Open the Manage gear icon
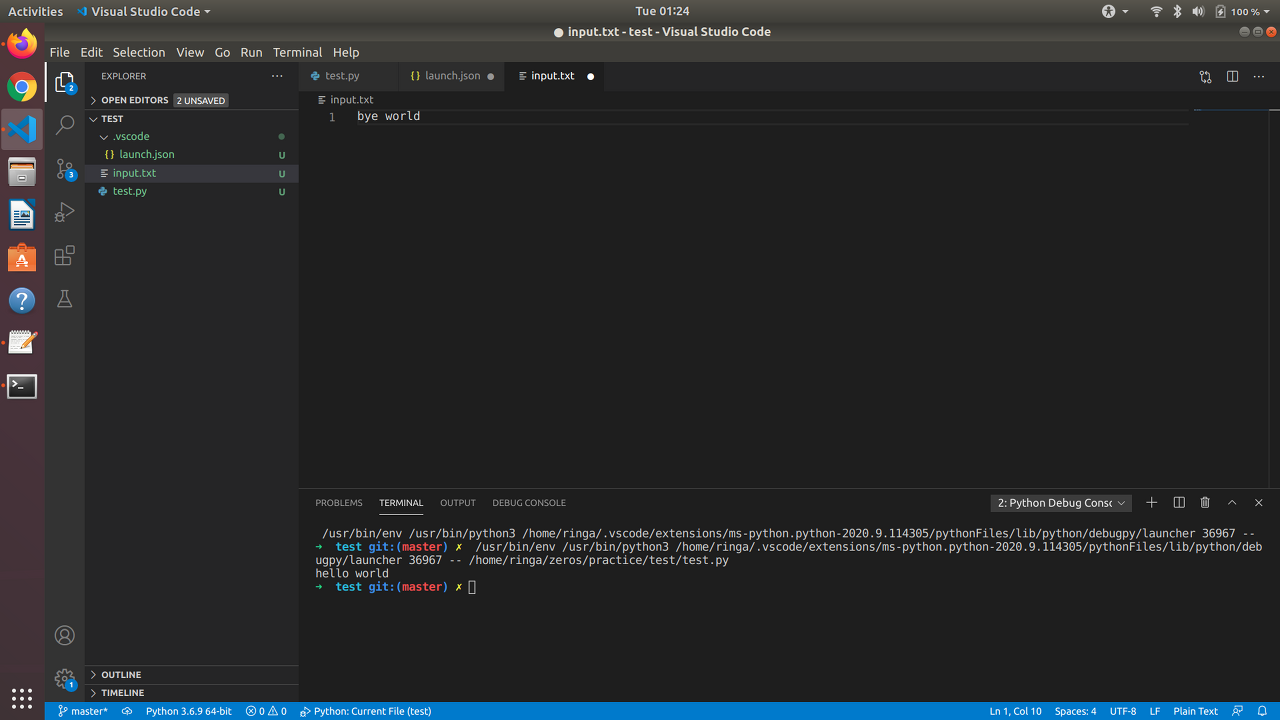This screenshot has height=720, width=1280. click(65, 679)
